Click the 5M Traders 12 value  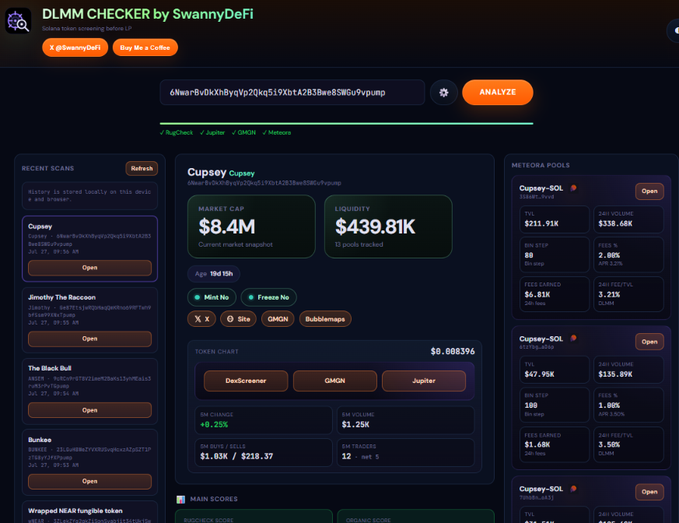tap(346, 456)
